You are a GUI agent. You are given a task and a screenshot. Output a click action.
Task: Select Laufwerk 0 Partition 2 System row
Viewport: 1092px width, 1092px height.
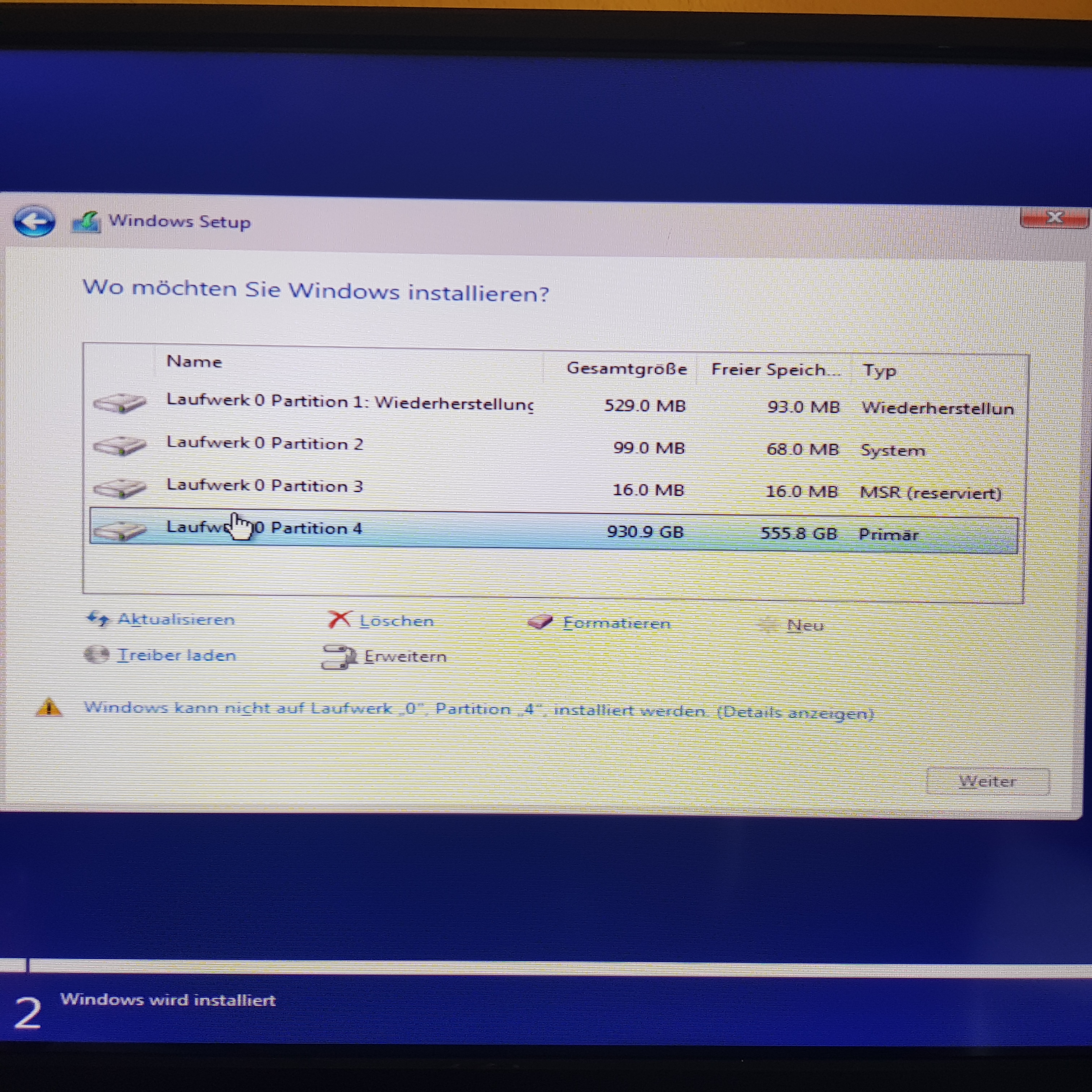265,444
